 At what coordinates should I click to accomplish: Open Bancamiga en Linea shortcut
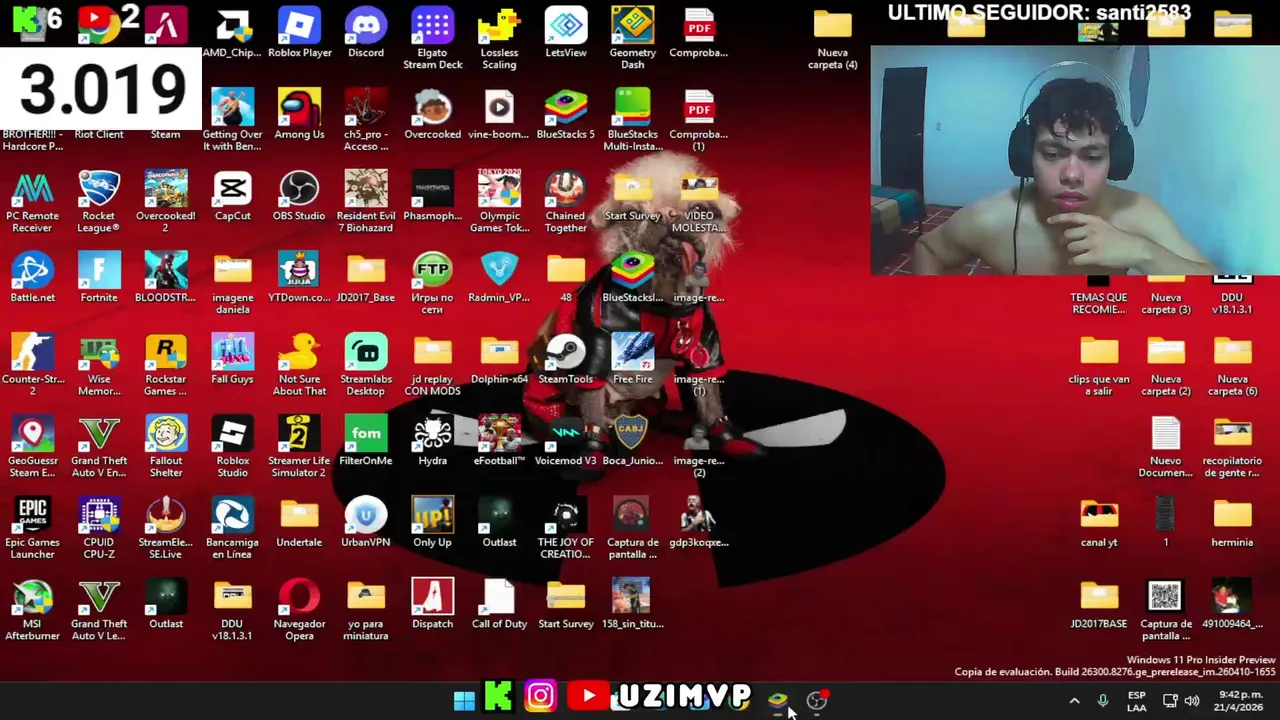pos(232,530)
